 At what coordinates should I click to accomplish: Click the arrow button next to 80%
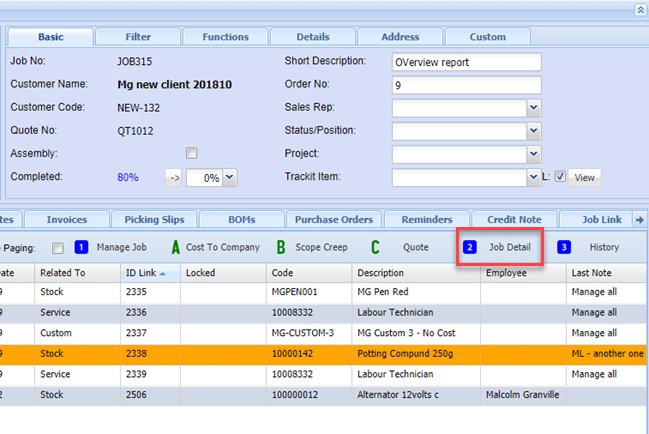(172, 178)
